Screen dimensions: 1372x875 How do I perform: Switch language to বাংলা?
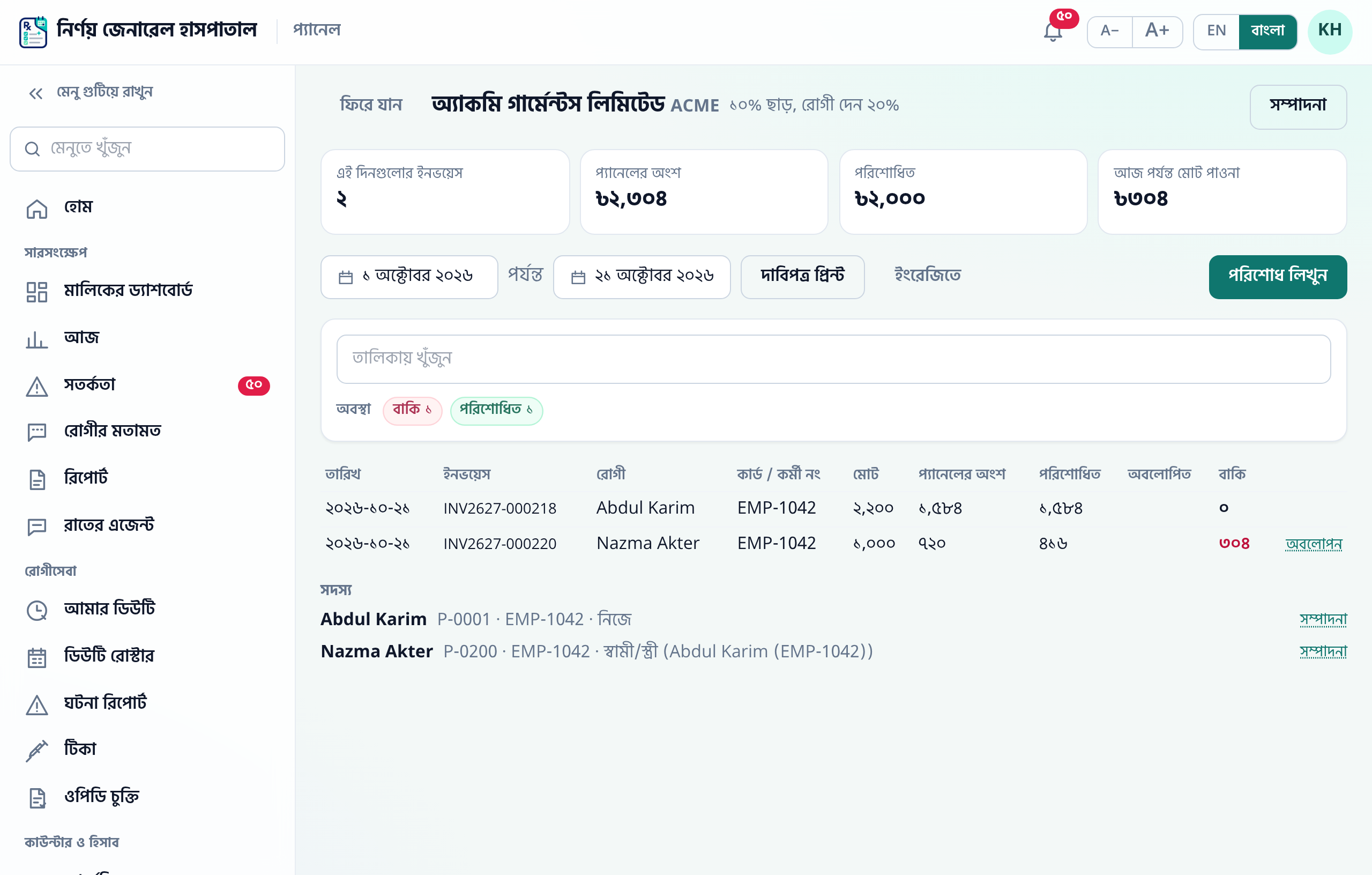[1267, 31]
